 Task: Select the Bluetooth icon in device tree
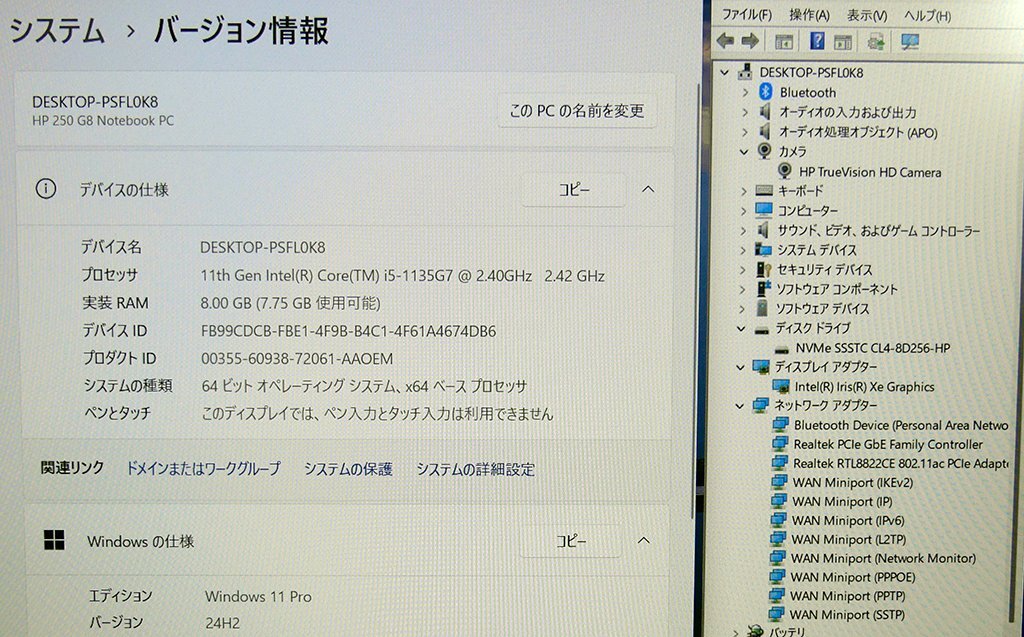[x=765, y=92]
